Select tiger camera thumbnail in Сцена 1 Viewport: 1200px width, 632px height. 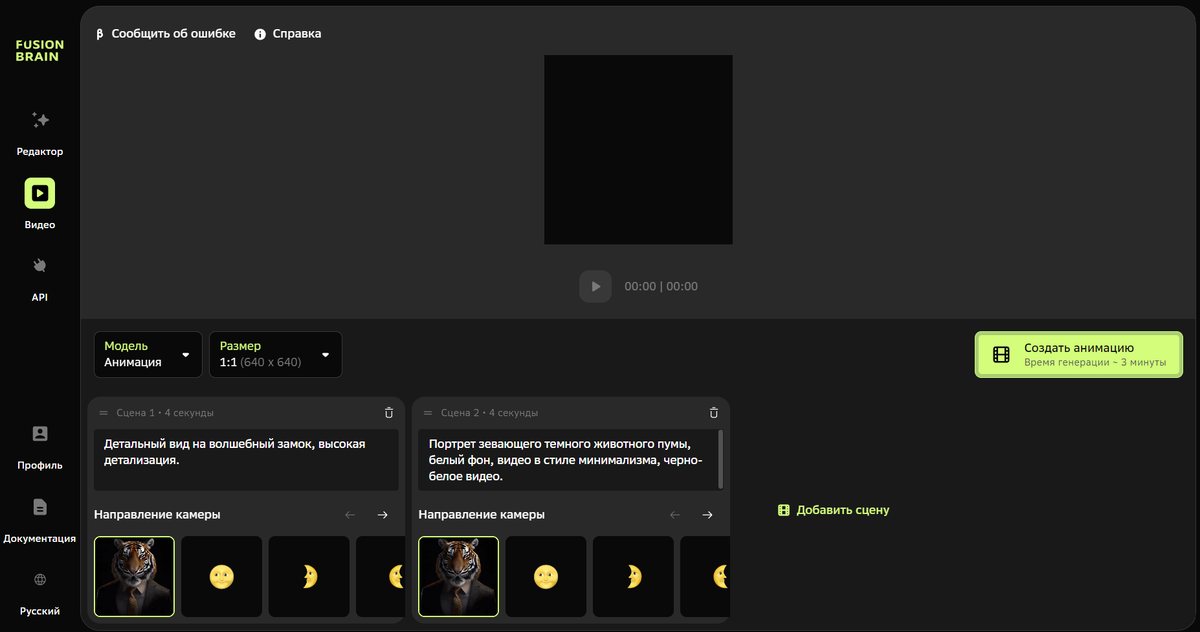pos(134,576)
